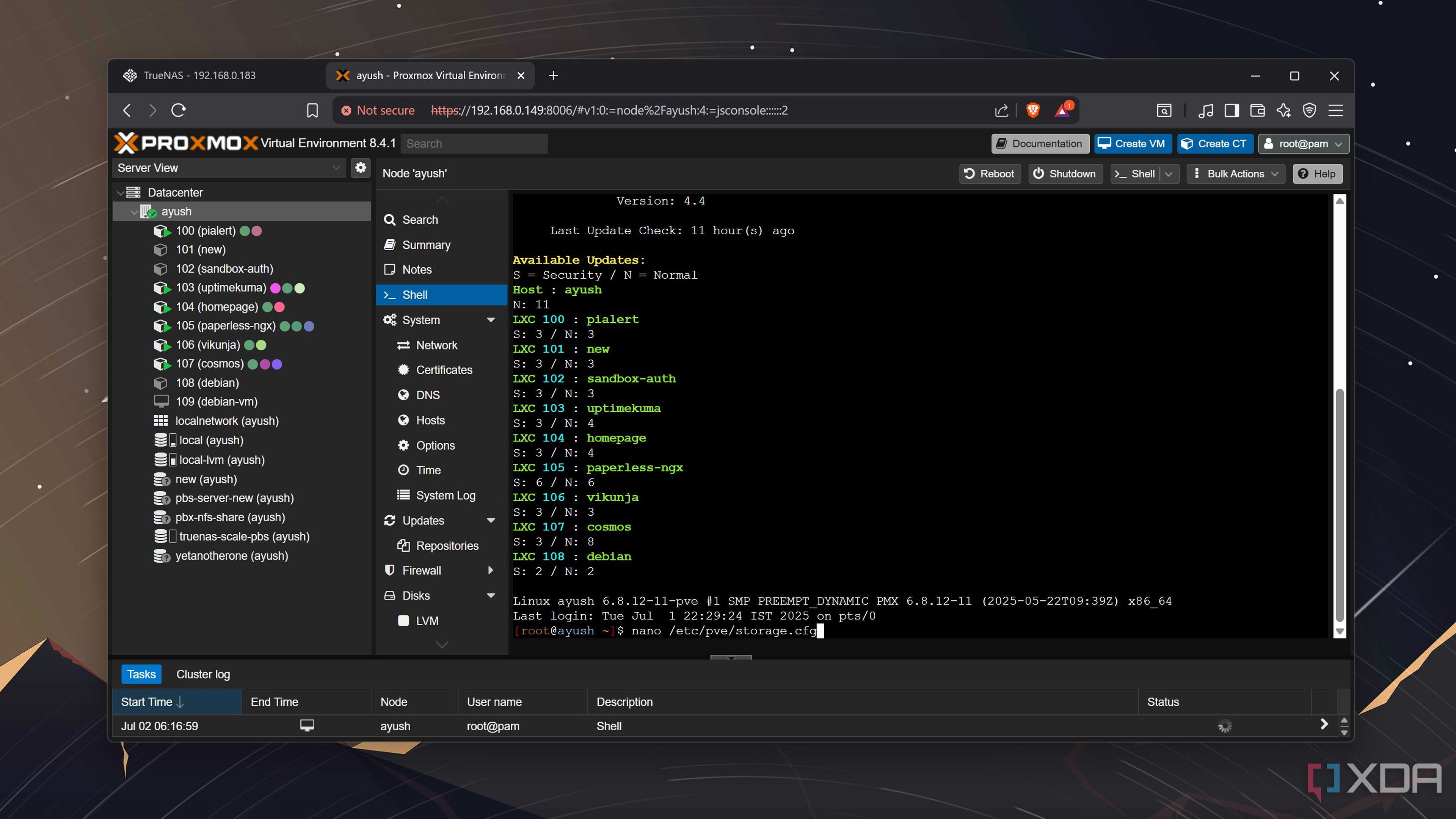Collapse the System submenu arrow
This screenshot has width=1456, height=819.
tap(491, 320)
